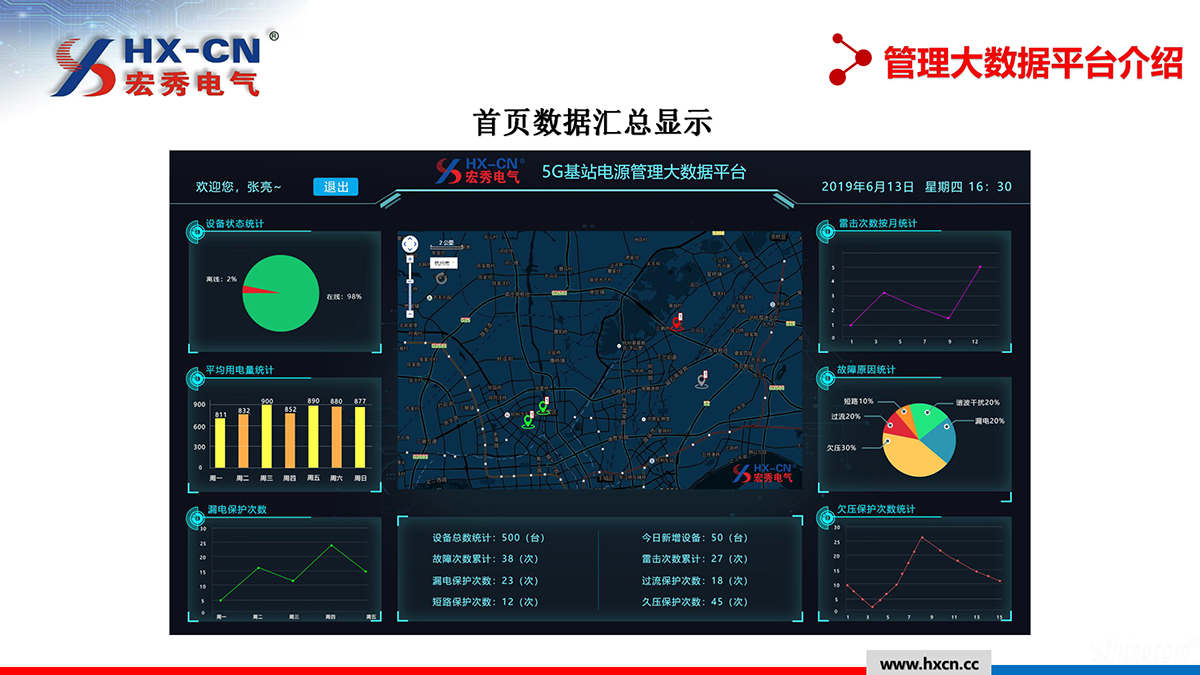Image resolution: width=1200 pixels, height=675 pixels.
Task: Click the upper green station marker
Action: coord(543,406)
